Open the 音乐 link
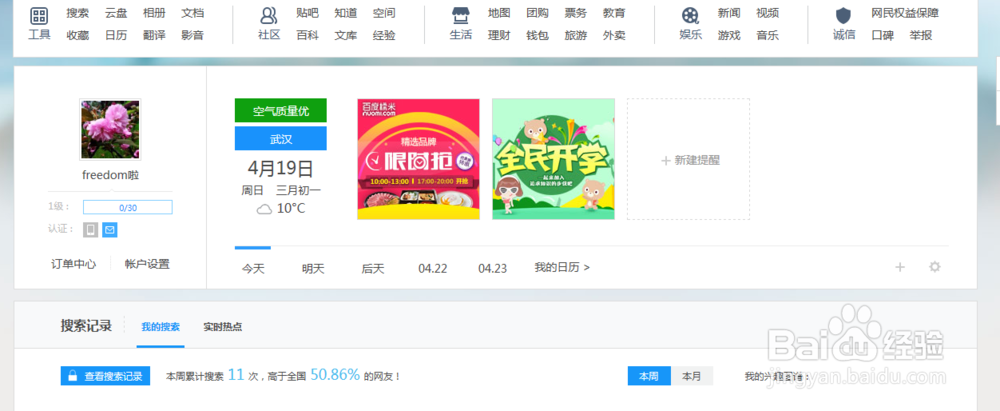Image resolution: width=1000 pixels, height=411 pixels. pyautogui.click(x=767, y=35)
